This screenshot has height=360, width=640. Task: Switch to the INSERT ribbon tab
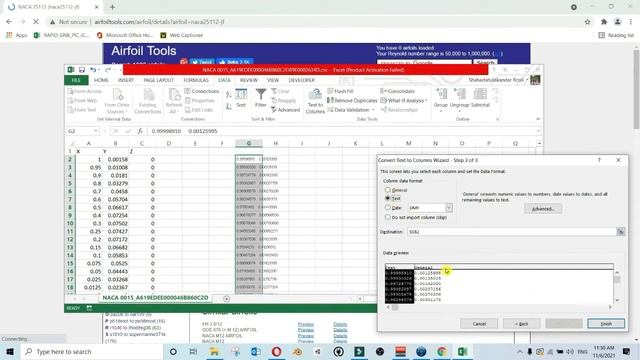126,80
